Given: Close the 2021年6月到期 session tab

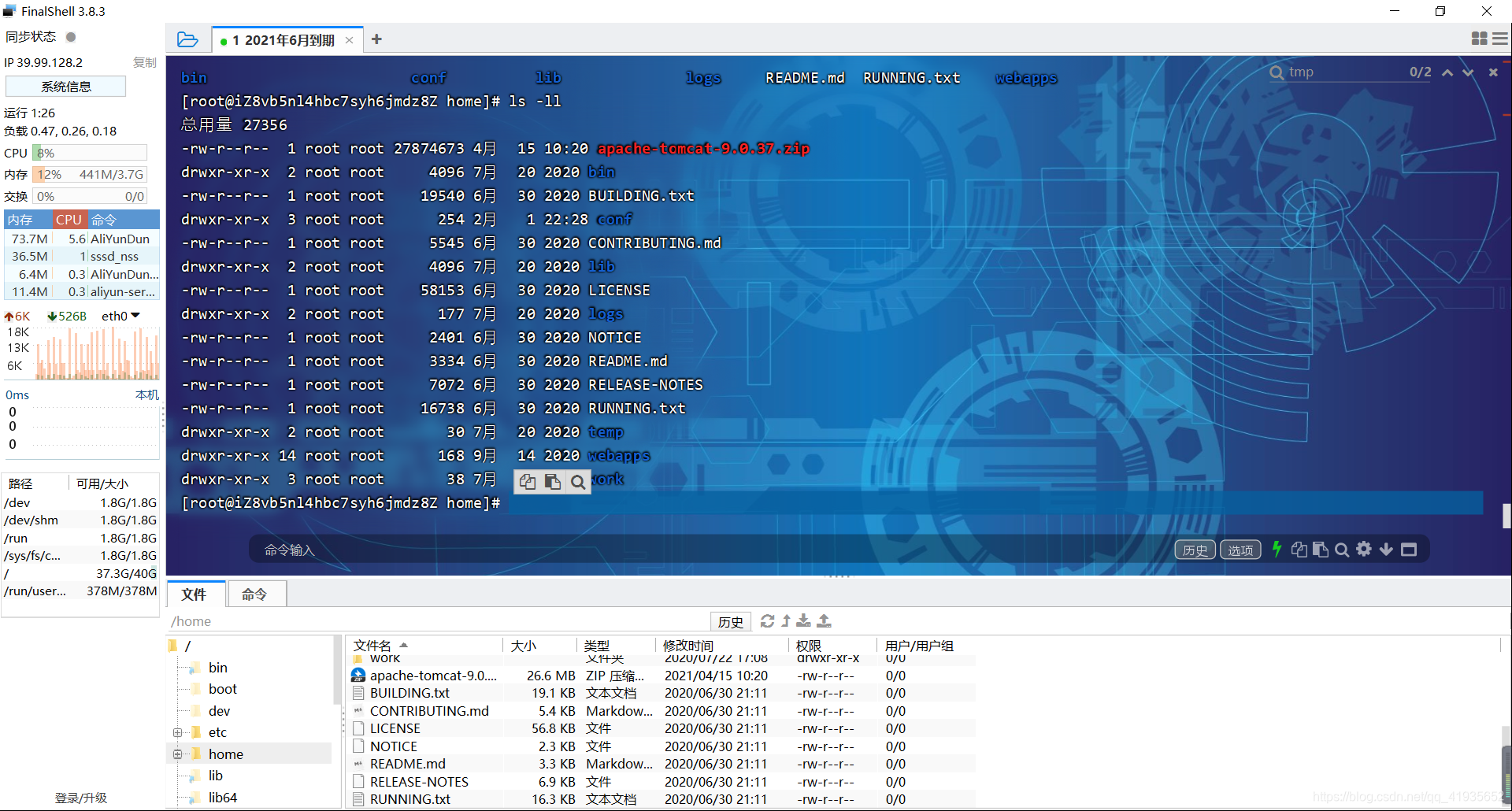Looking at the screenshot, I should tap(349, 40).
